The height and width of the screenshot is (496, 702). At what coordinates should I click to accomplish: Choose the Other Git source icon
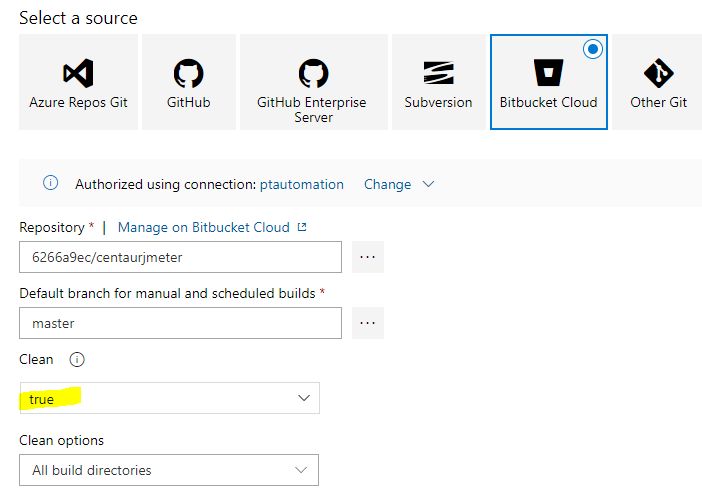coord(658,73)
